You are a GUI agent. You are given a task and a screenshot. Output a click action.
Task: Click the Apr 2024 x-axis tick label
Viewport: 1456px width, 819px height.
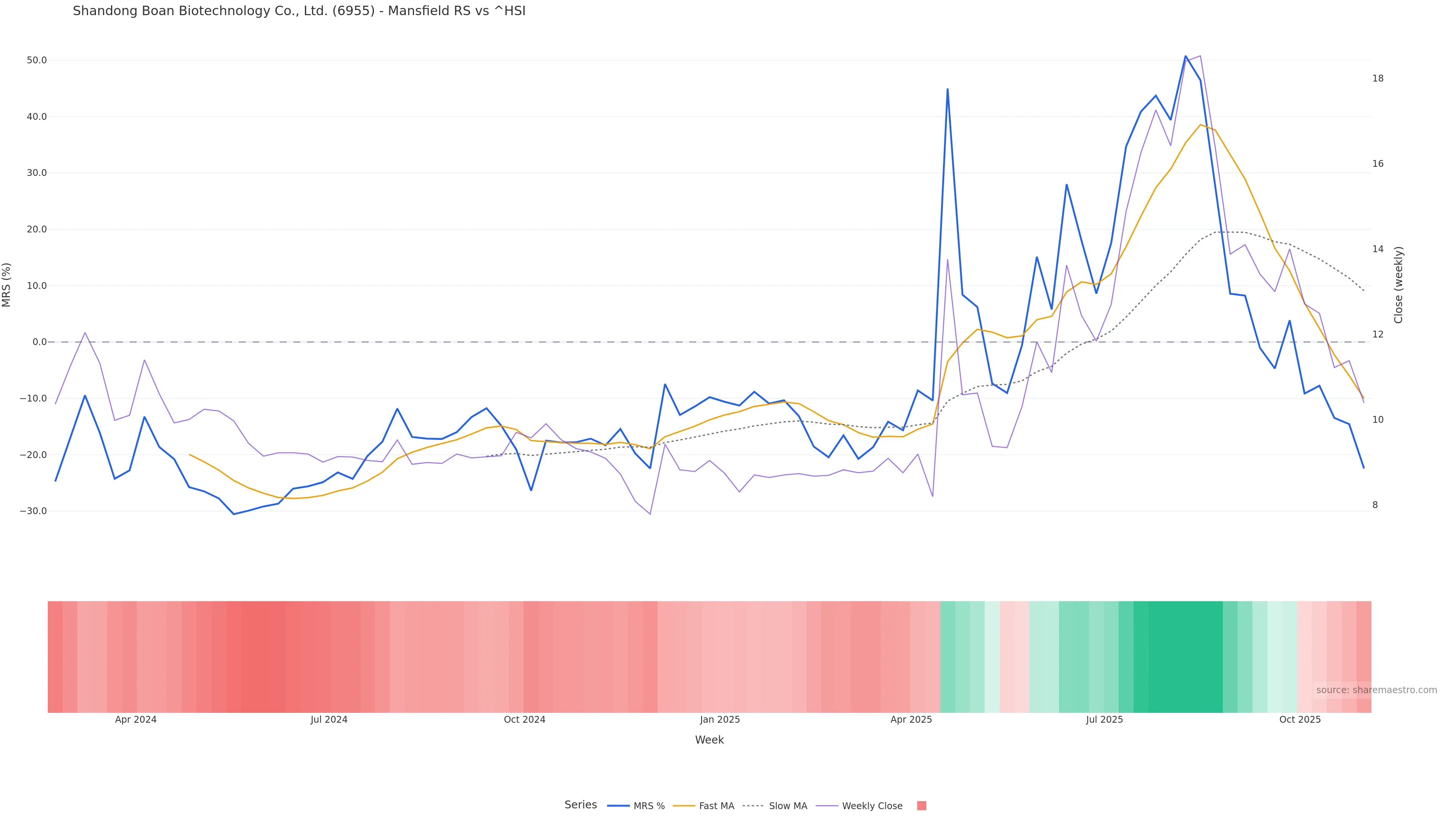pyautogui.click(x=136, y=720)
